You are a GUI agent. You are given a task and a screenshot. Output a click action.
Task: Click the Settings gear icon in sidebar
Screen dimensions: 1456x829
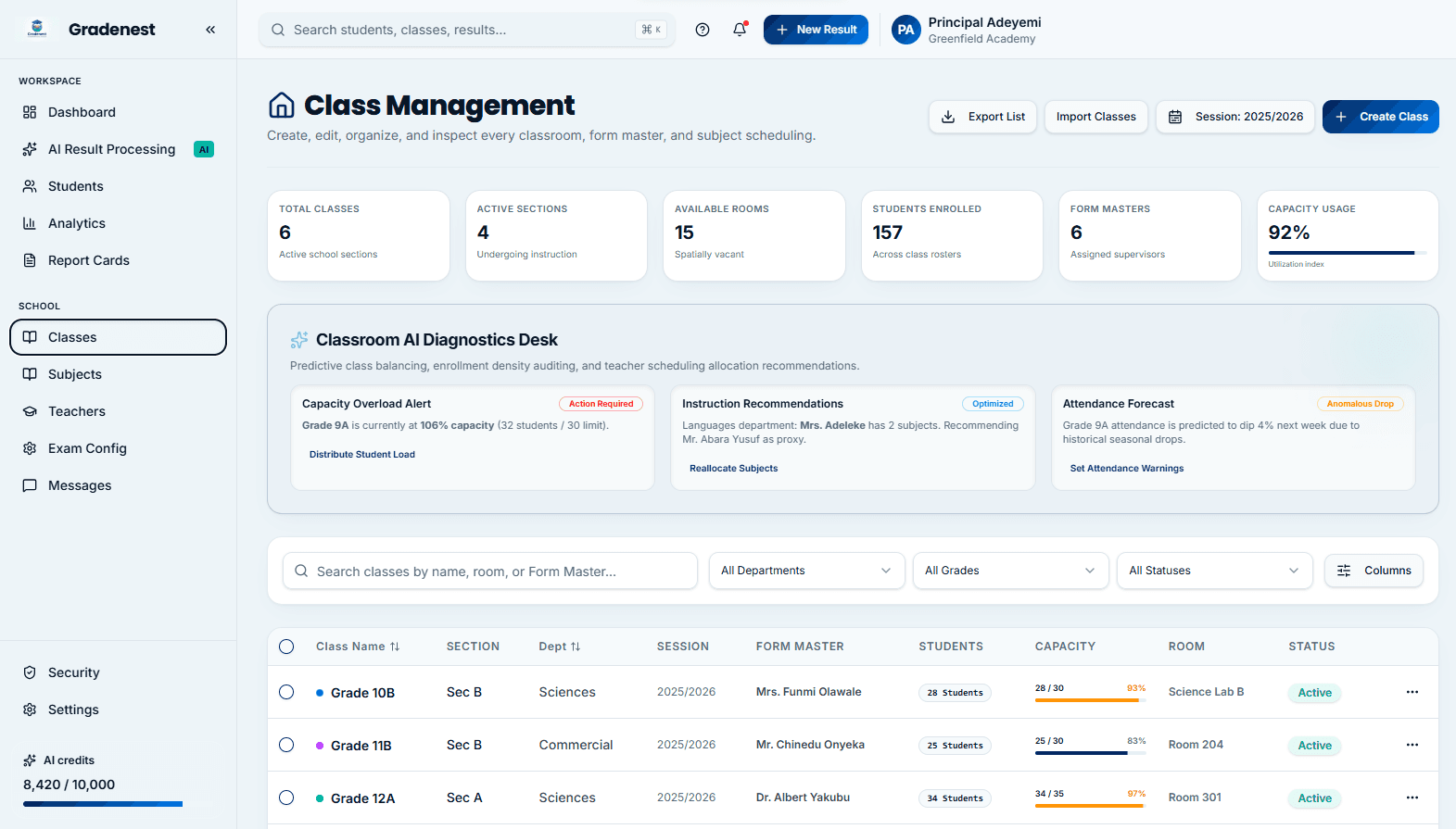pyautogui.click(x=30, y=710)
